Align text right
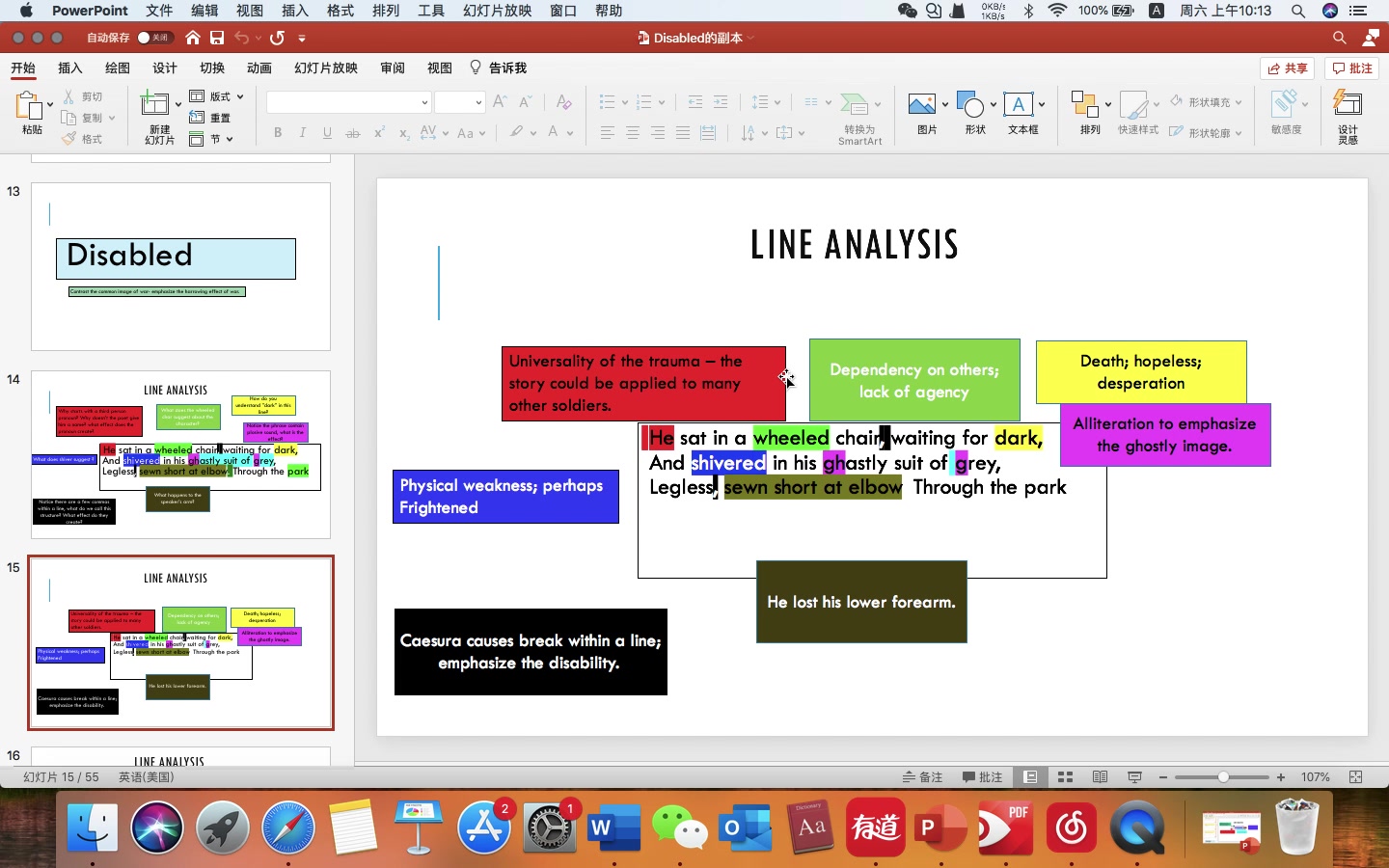Viewport: 1389px width, 868px height. [658, 132]
